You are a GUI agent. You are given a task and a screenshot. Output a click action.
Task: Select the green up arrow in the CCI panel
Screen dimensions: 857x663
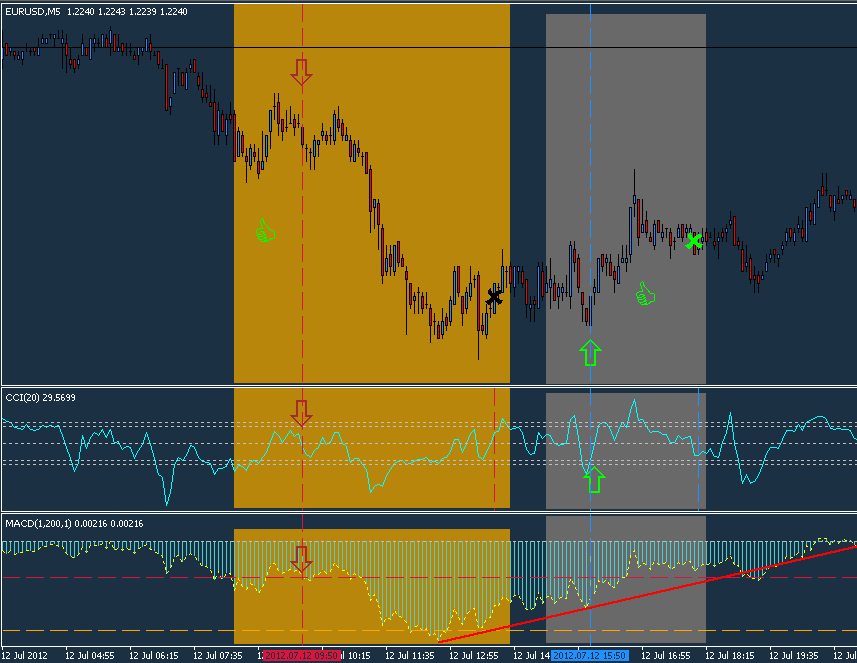pos(594,479)
